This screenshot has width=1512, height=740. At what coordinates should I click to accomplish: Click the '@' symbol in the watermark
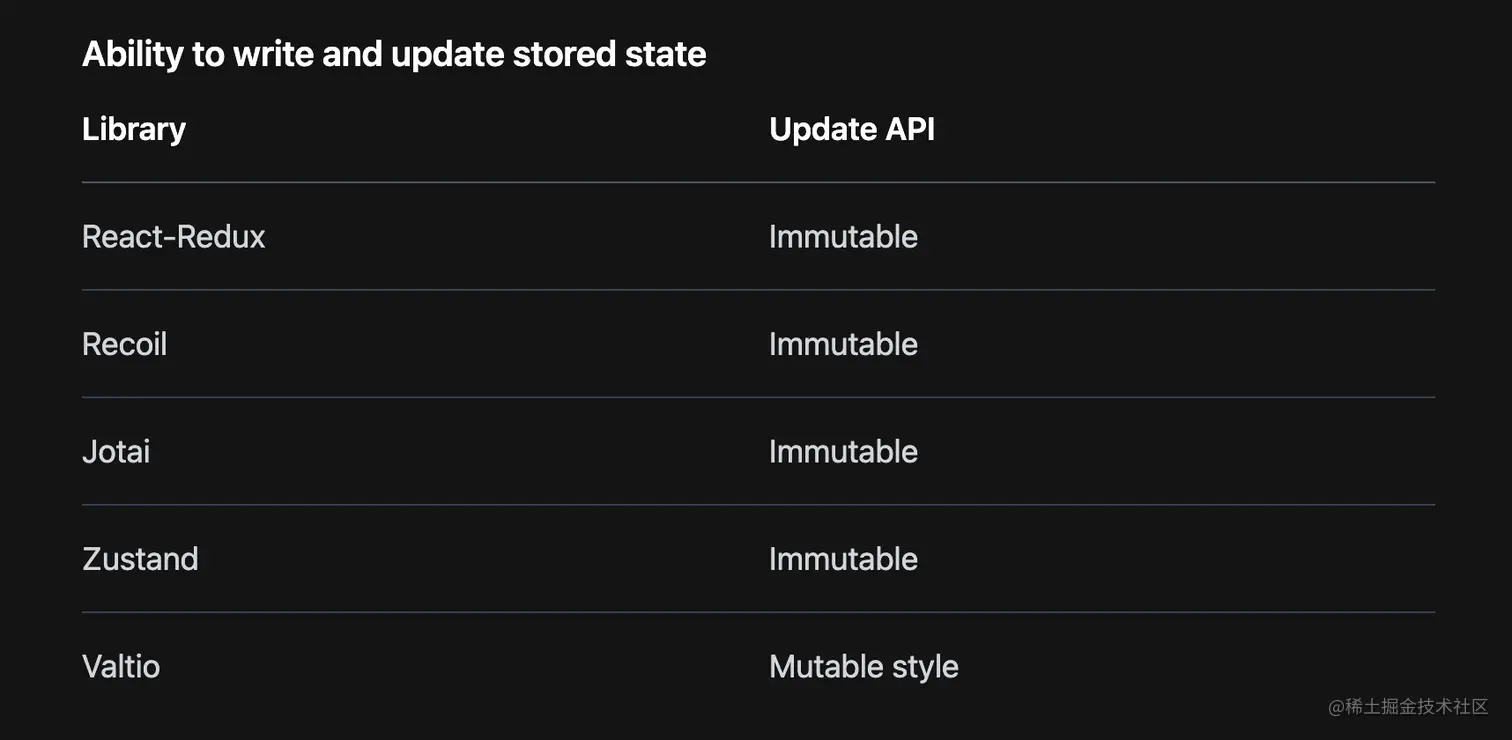1336,708
